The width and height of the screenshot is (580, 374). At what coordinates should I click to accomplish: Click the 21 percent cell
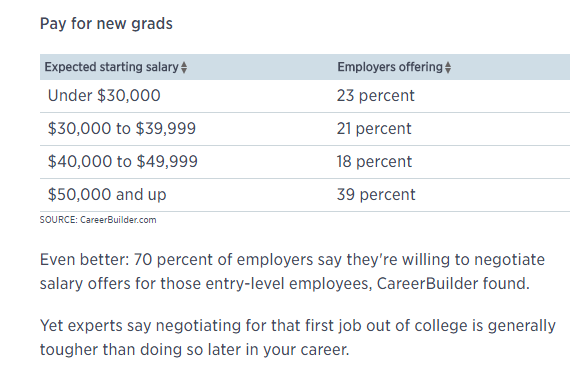374,129
